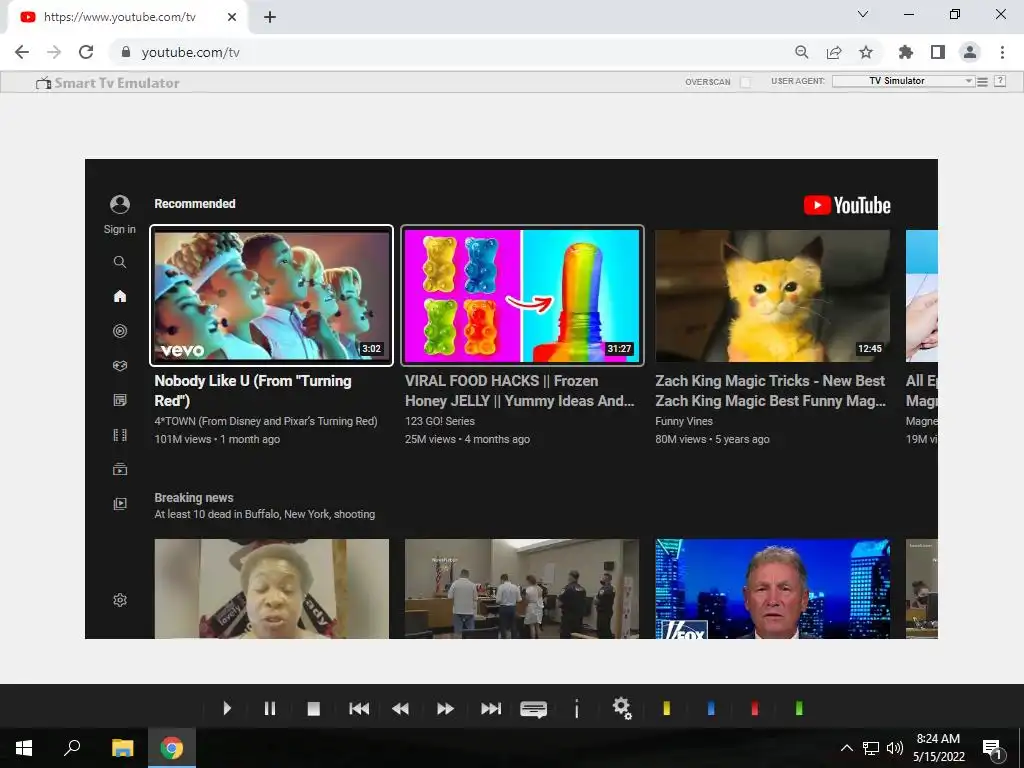Click the rewind remote button
The height and width of the screenshot is (768, 1024).
(400, 709)
